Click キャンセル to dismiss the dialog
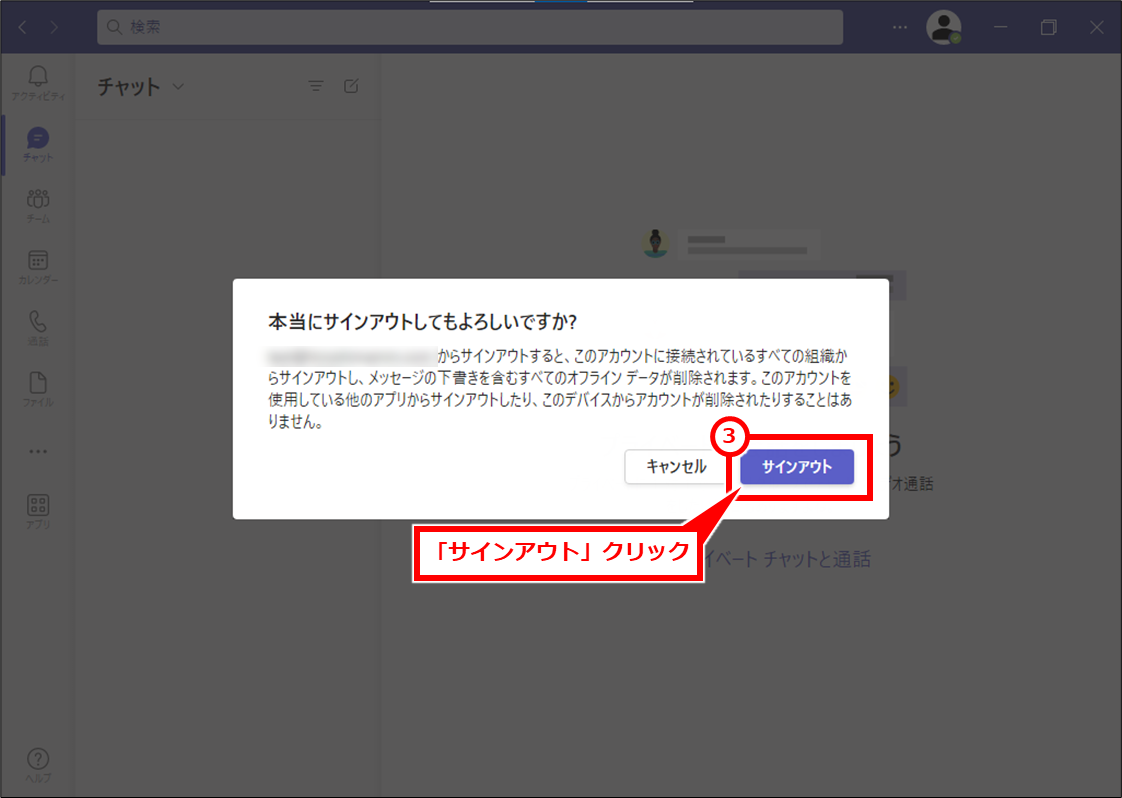The image size is (1122, 798). coord(676,467)
